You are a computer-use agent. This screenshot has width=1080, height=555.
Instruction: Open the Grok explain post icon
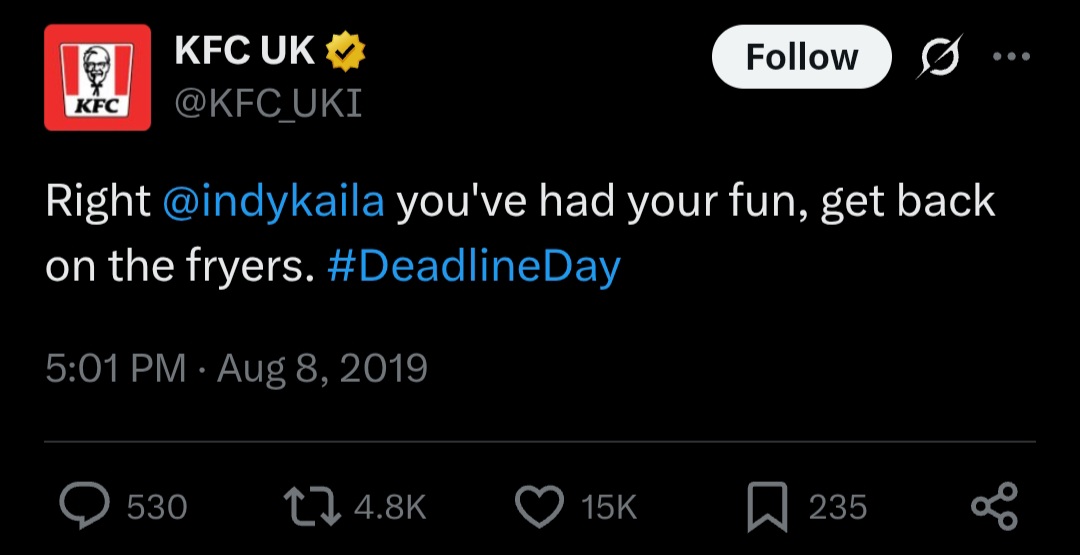coord(937,56)
